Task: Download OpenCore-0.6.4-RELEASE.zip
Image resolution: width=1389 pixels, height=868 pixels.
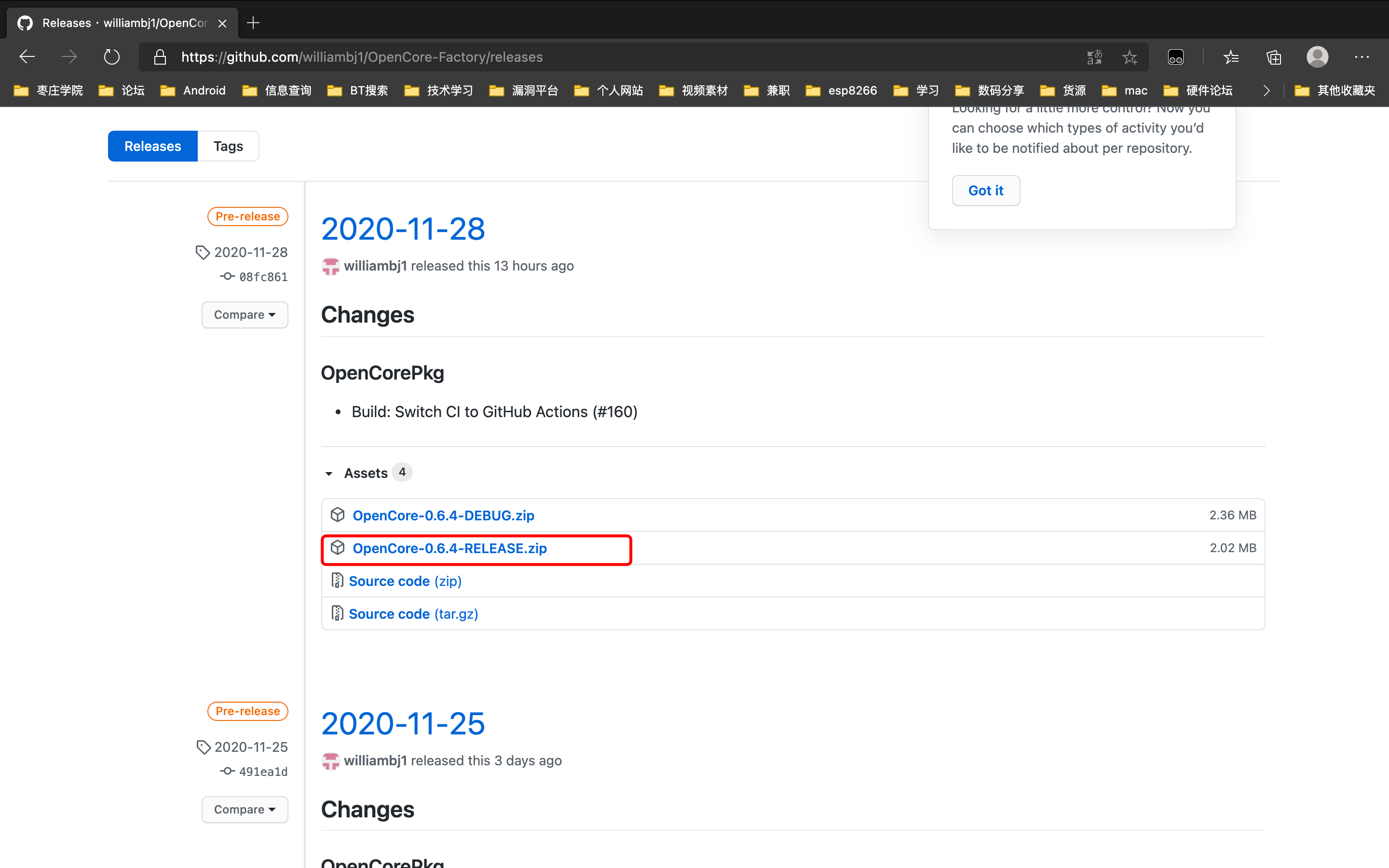Action: [x=449, y=548]
